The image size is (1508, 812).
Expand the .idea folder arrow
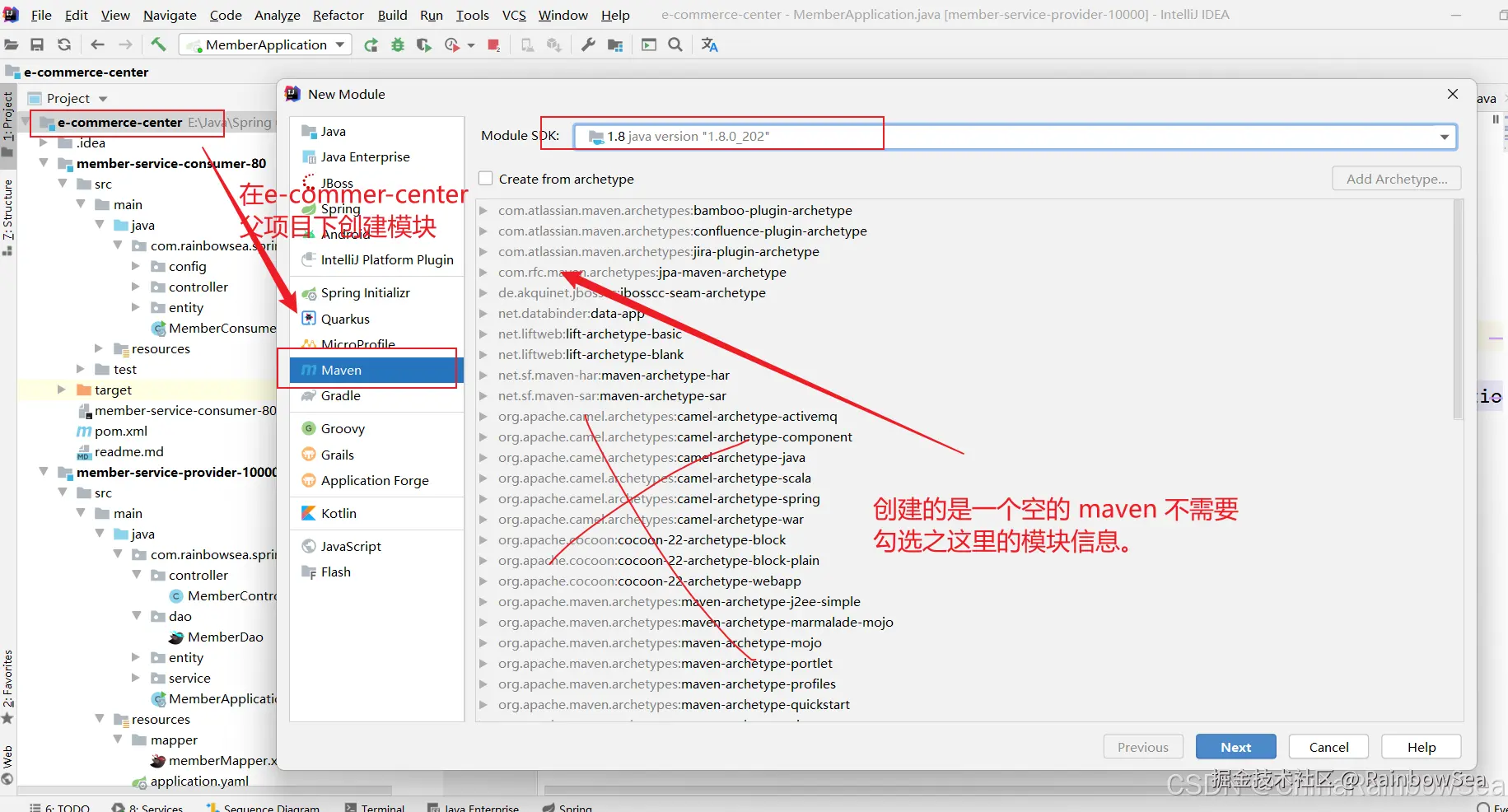click(44, 143)
